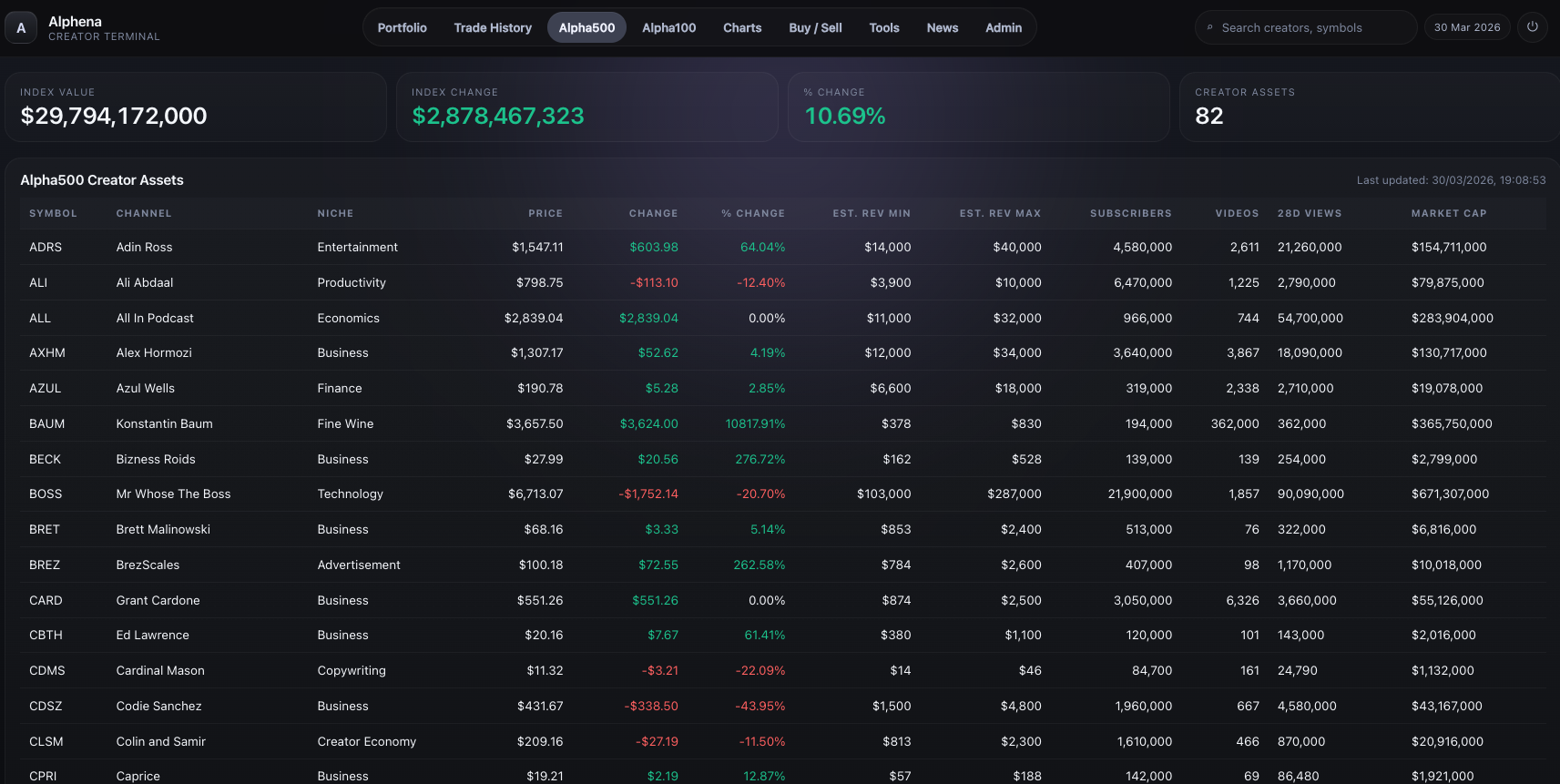Go to the Charts tab
This screenshot has height=784, width=1560.
[x=742, y=27]
